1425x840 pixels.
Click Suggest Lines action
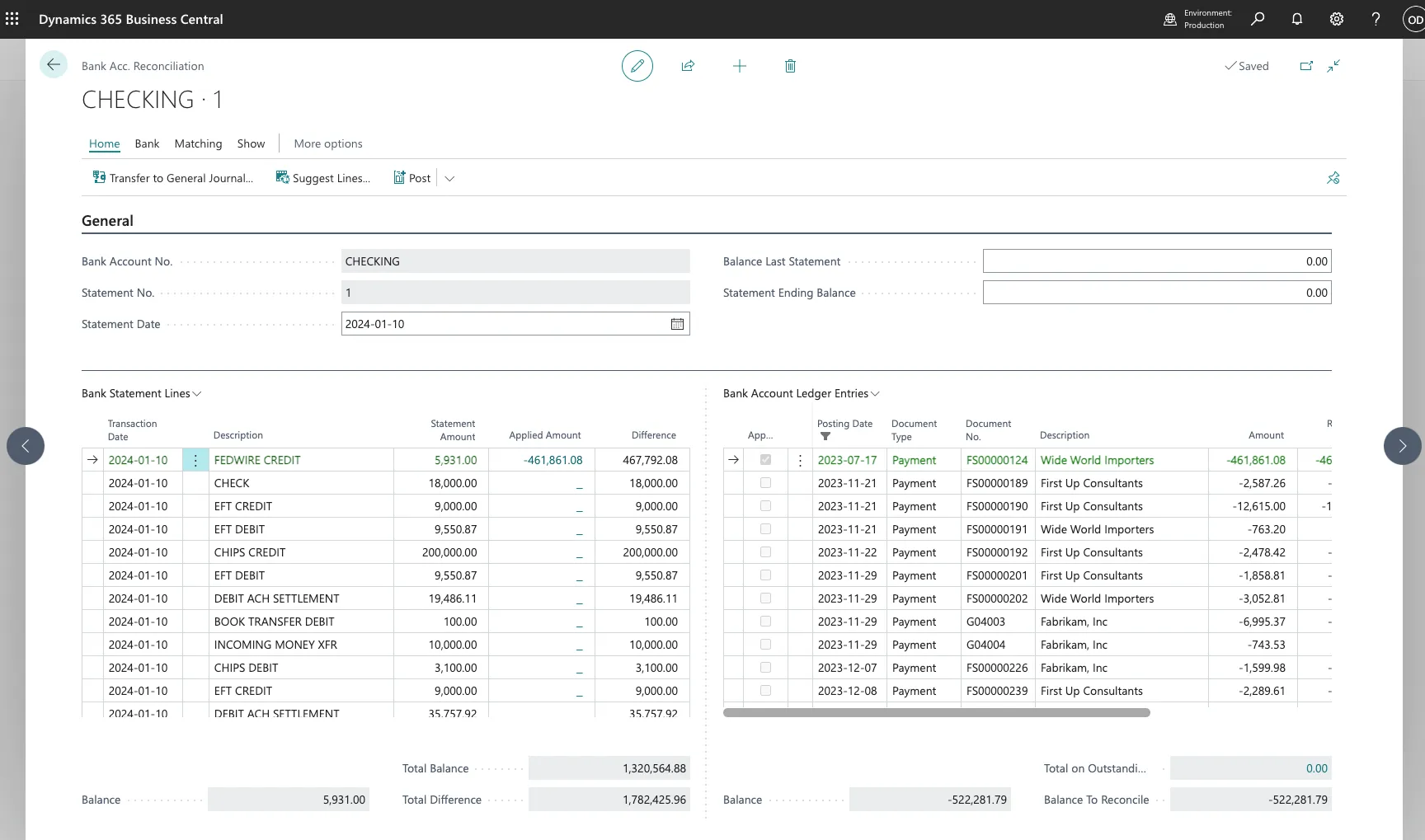323,178
